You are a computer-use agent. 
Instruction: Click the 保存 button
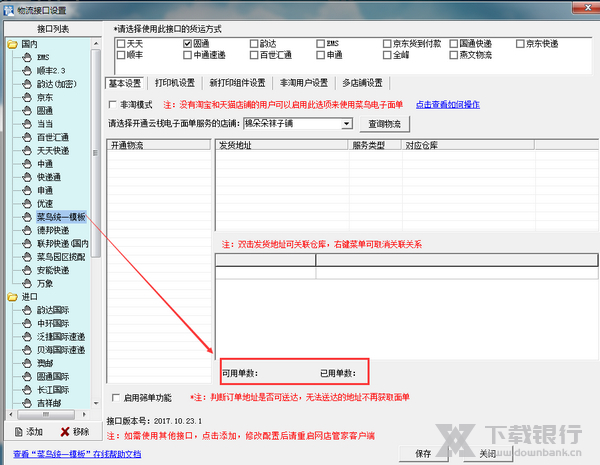423,454
